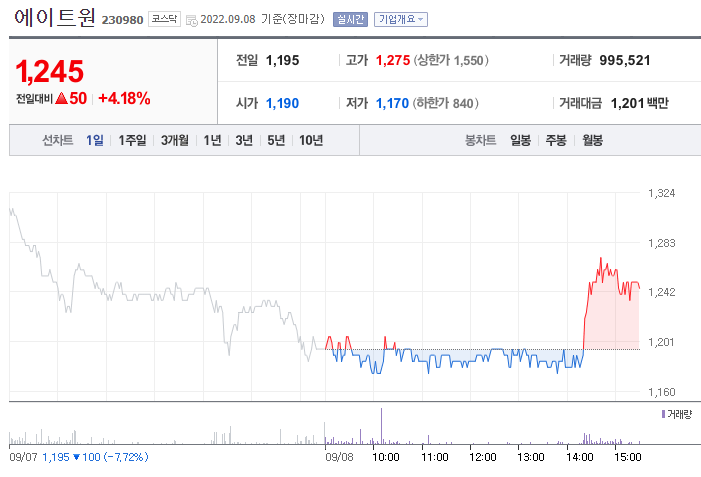Viewport: 701px width, 477px height.
Task: Click the stock code 230980
Action: pyautogui.click(x=122, y=20)
